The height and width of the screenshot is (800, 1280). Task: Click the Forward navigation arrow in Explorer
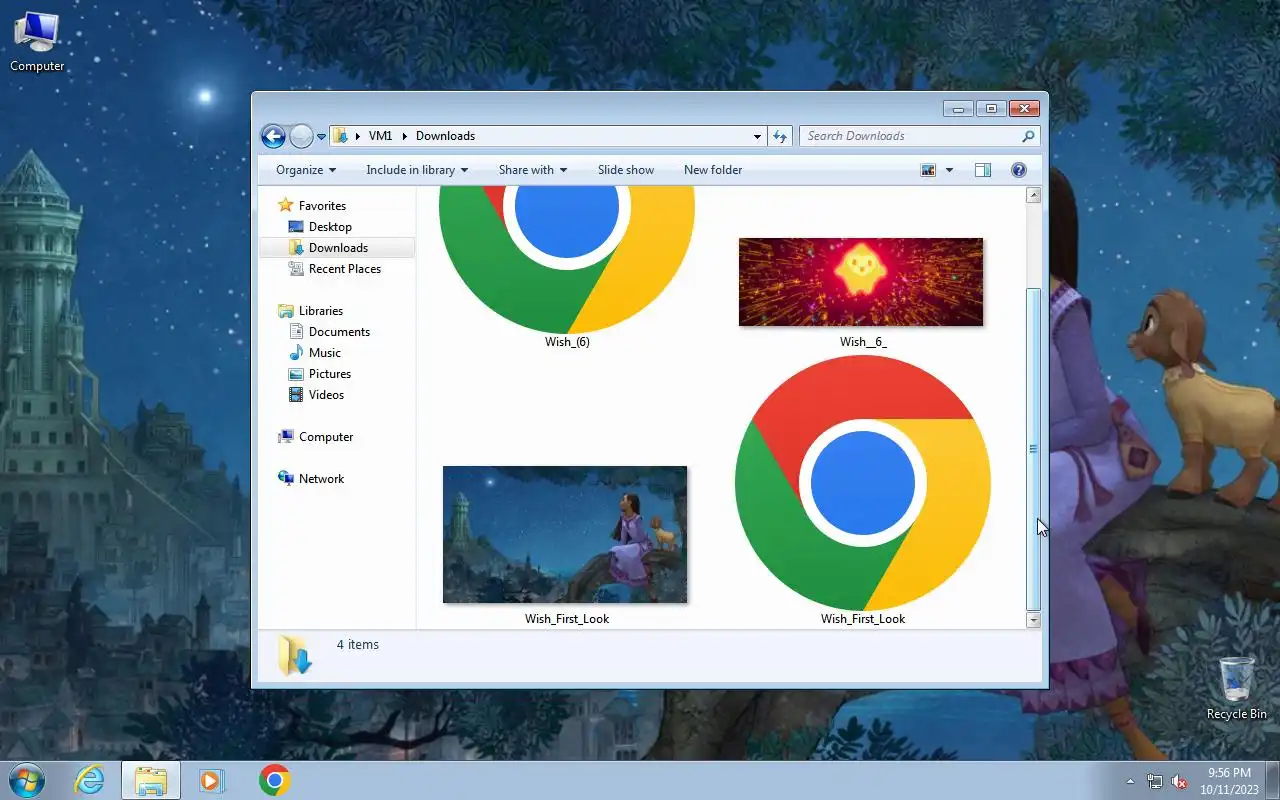pyautogui.click(x=301, y=136)
